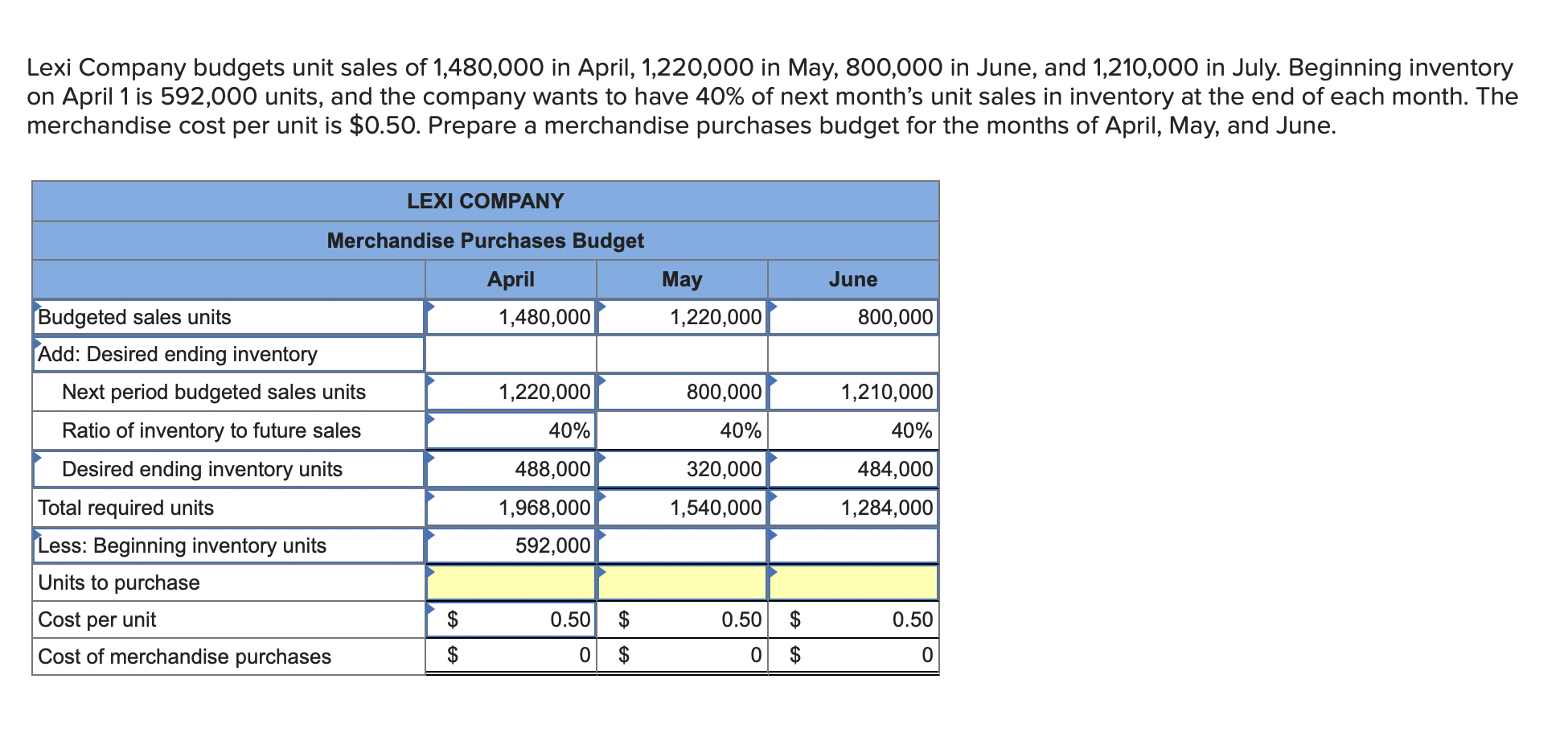Viewport: 1568px width, 749px height.
Task: Click the yellow May units to purchase cell
Action: coord(682,582)
